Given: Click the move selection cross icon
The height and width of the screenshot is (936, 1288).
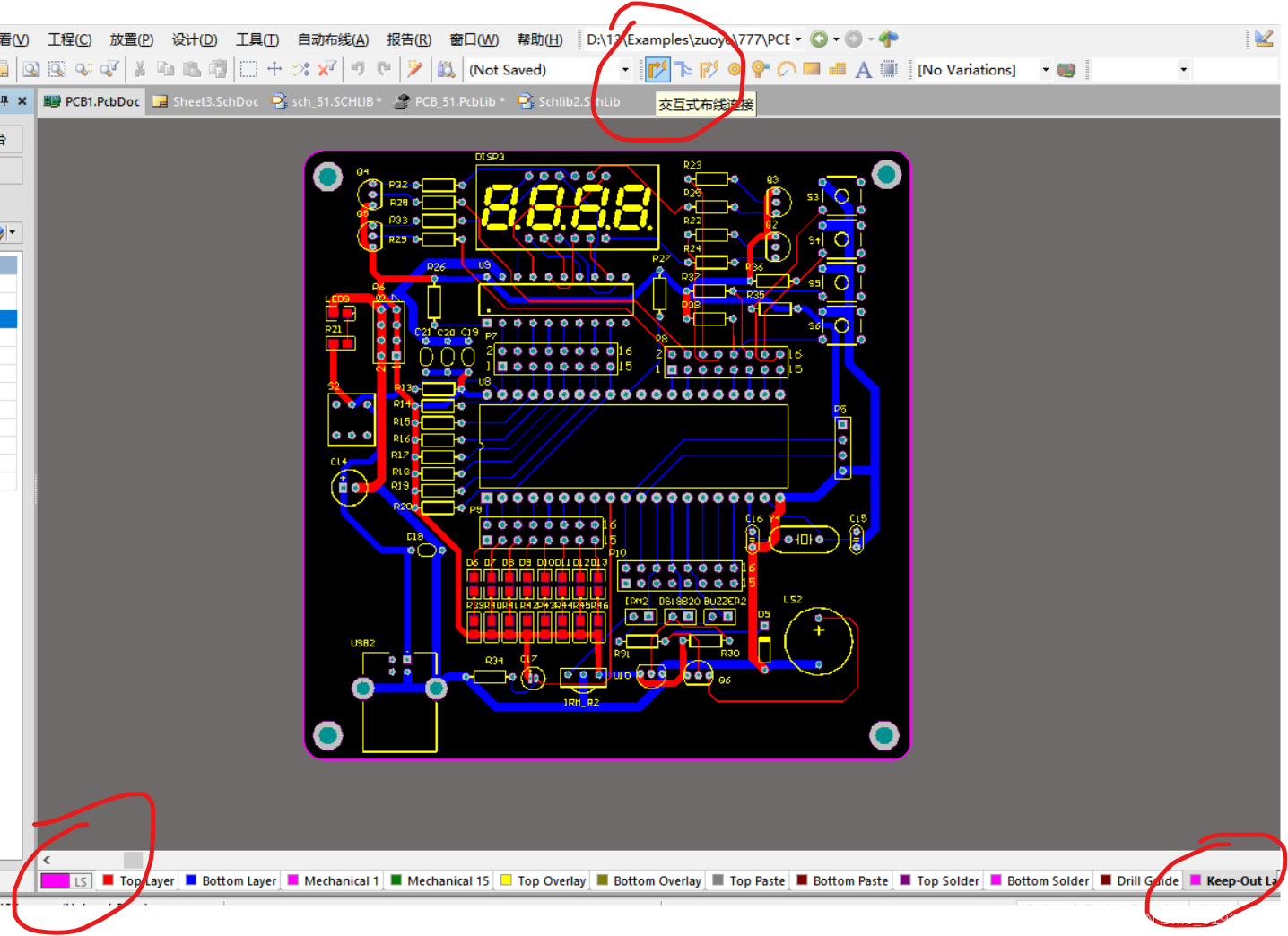Looking at the screenshot, I should [x=274, y=69].
